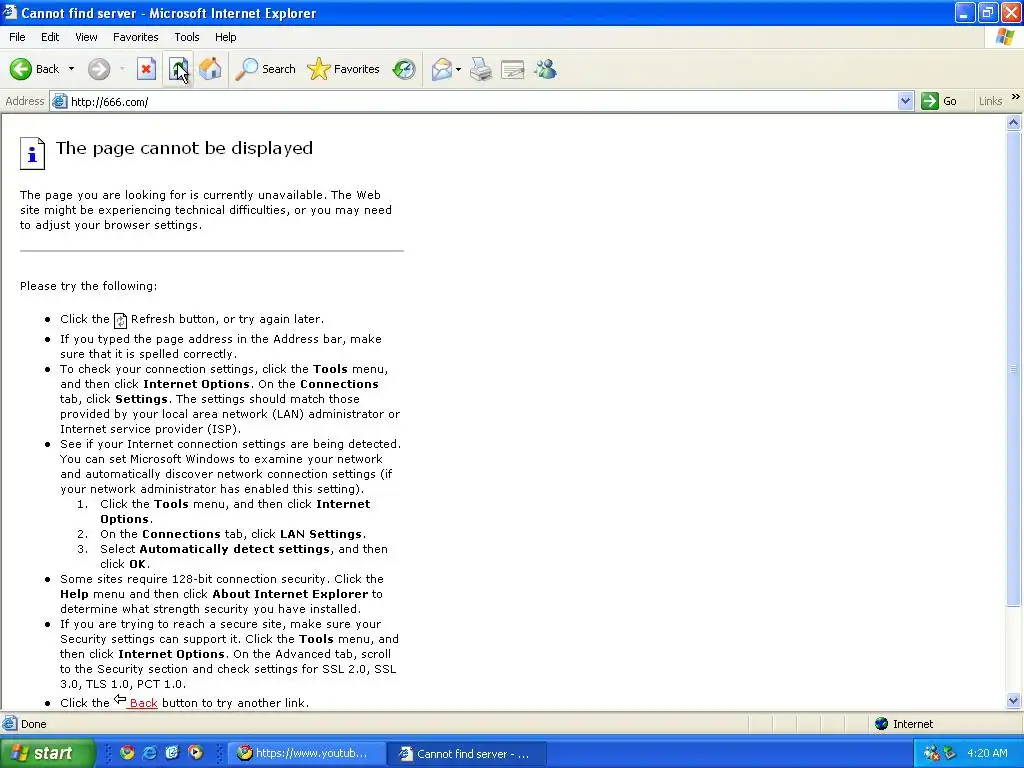The width and height of the screenshot is (1024, 768).
Task: Open the Back history dropdown arrow
Action: [71, 69]
